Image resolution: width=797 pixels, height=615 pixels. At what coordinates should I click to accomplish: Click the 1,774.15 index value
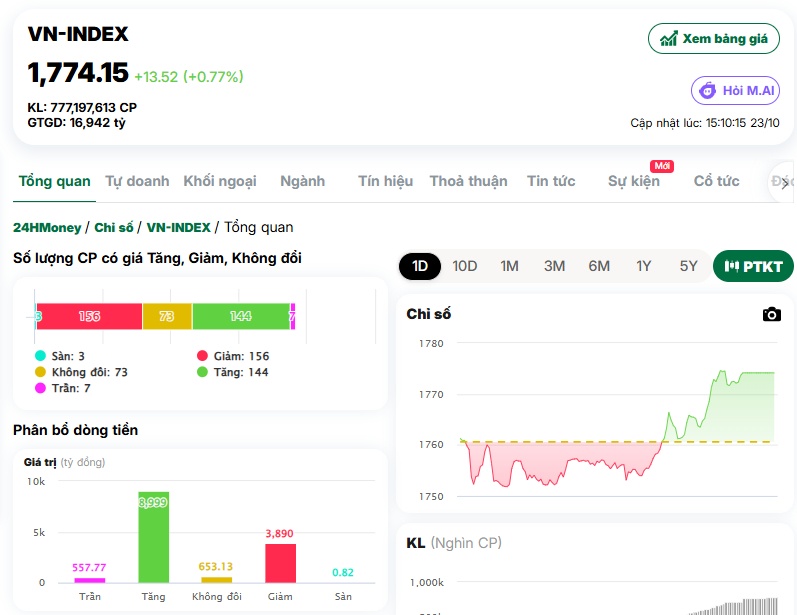pyautogui.click(x=78, y=72)
